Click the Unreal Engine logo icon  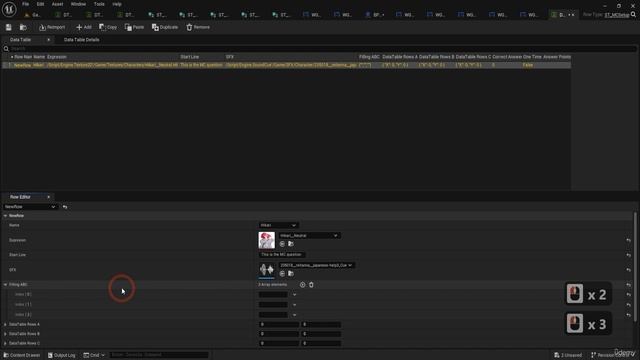[9, 9]
